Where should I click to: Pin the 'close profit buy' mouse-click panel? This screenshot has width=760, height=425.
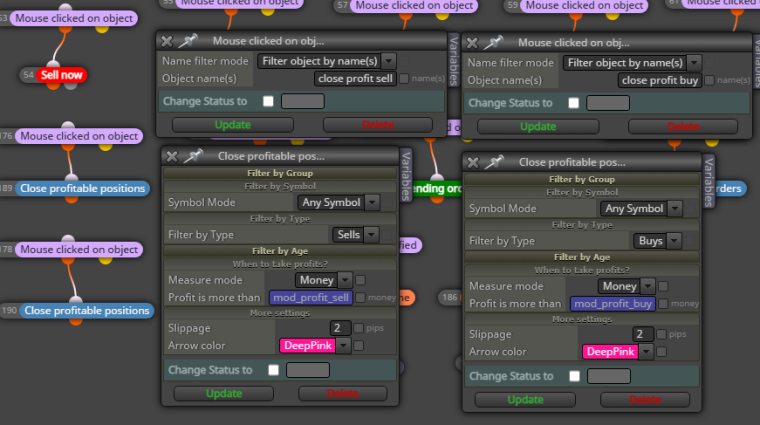(493, 42)
